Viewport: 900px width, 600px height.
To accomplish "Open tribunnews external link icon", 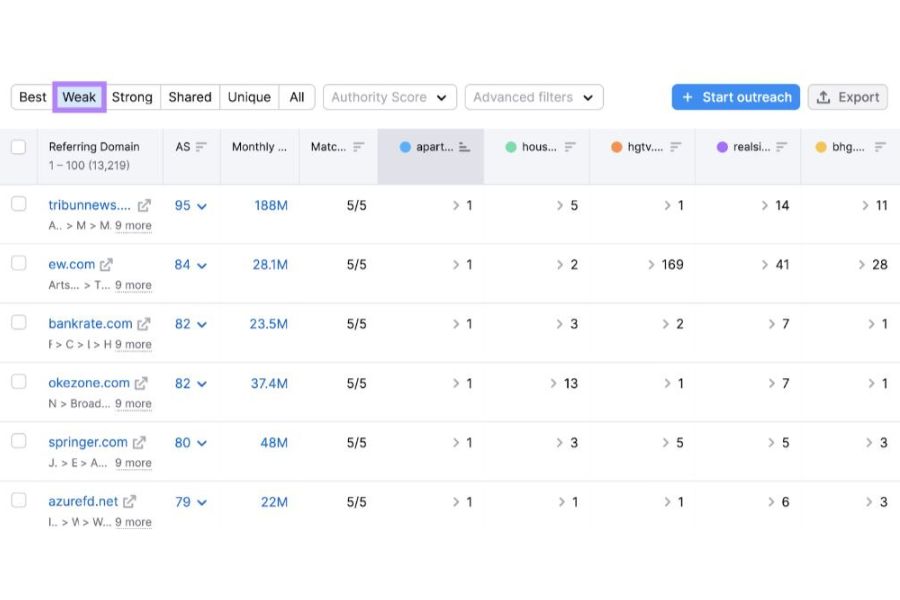I will 144,205.
